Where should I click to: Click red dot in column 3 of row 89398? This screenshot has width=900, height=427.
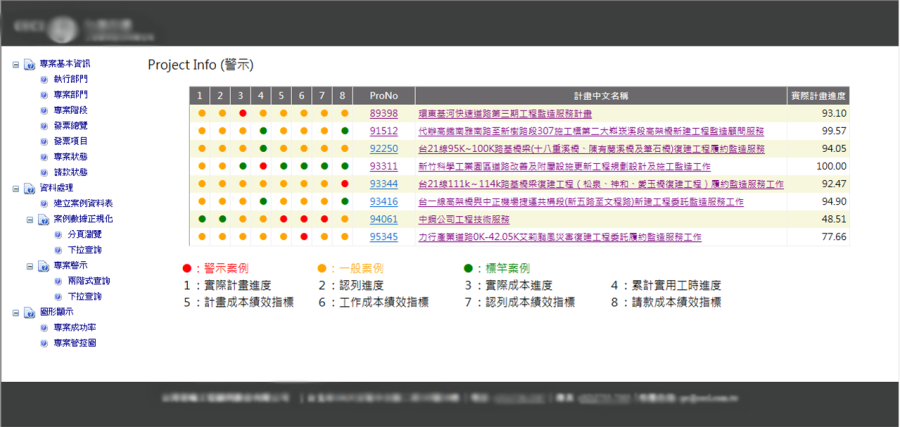pyautogui.click(x=242, y=114)
